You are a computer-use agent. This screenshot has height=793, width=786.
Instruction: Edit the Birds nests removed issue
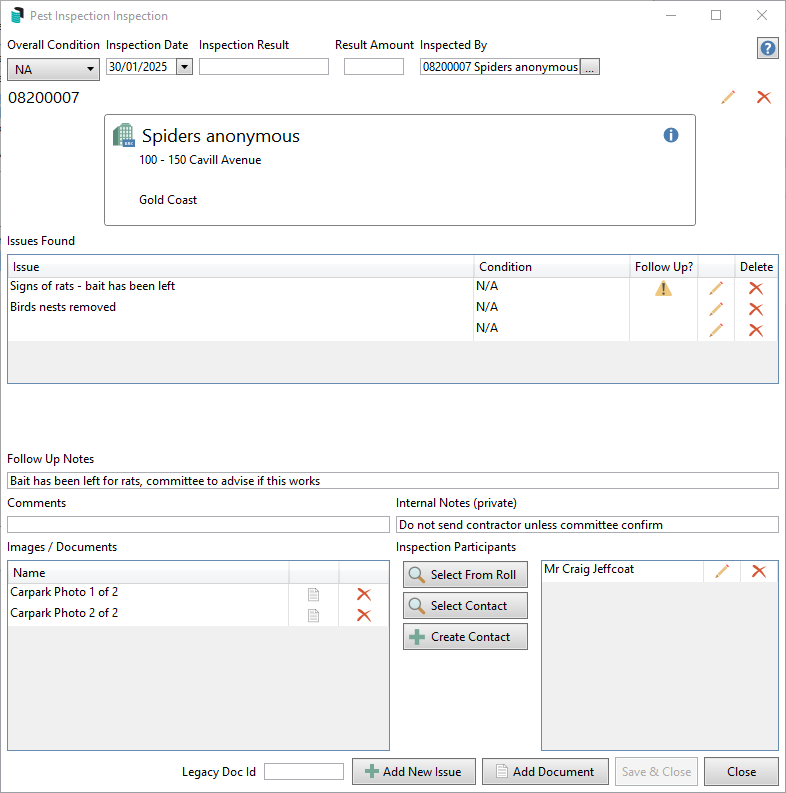coord(716,309)
